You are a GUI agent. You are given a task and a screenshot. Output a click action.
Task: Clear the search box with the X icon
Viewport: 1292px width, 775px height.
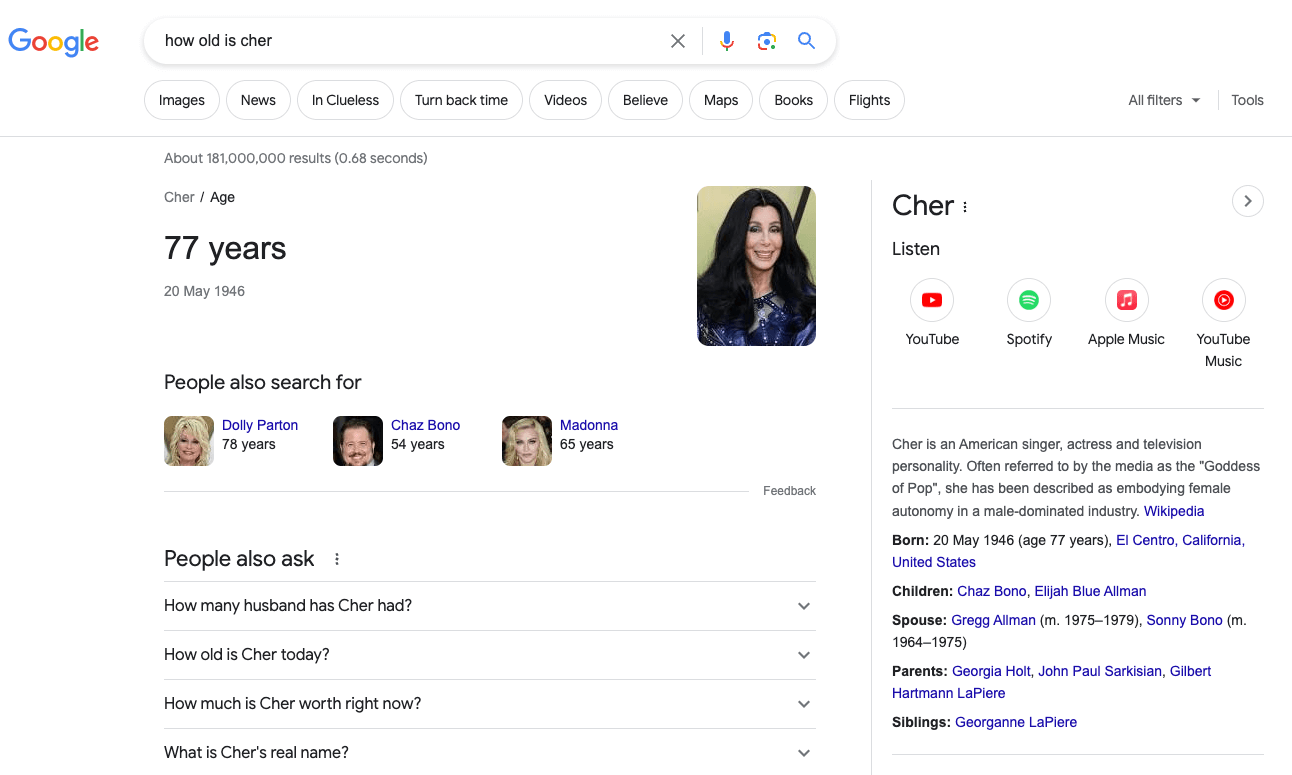pos(678,41)
